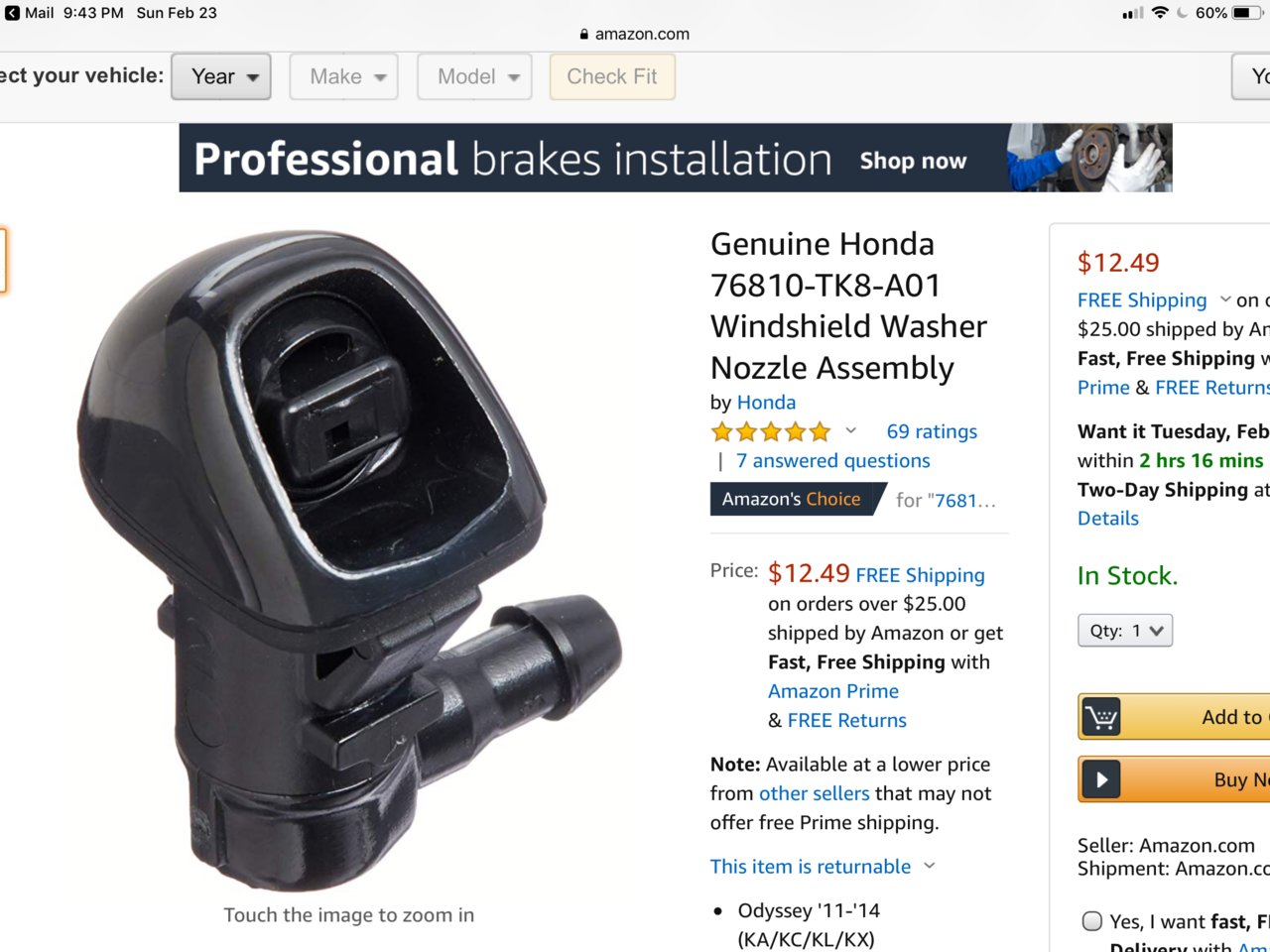Open the Year vehicle dropdown
Screen dimensions: 1270x952
point(221,76)
